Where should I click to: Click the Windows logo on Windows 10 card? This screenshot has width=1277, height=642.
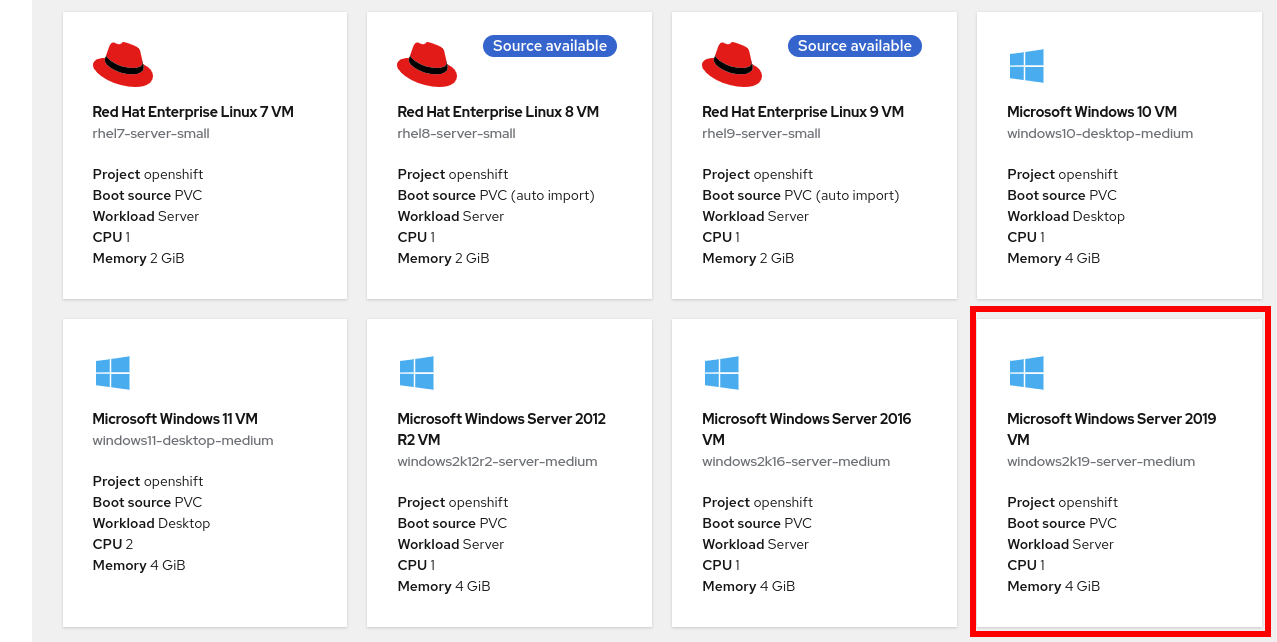tap(1026, 66)
